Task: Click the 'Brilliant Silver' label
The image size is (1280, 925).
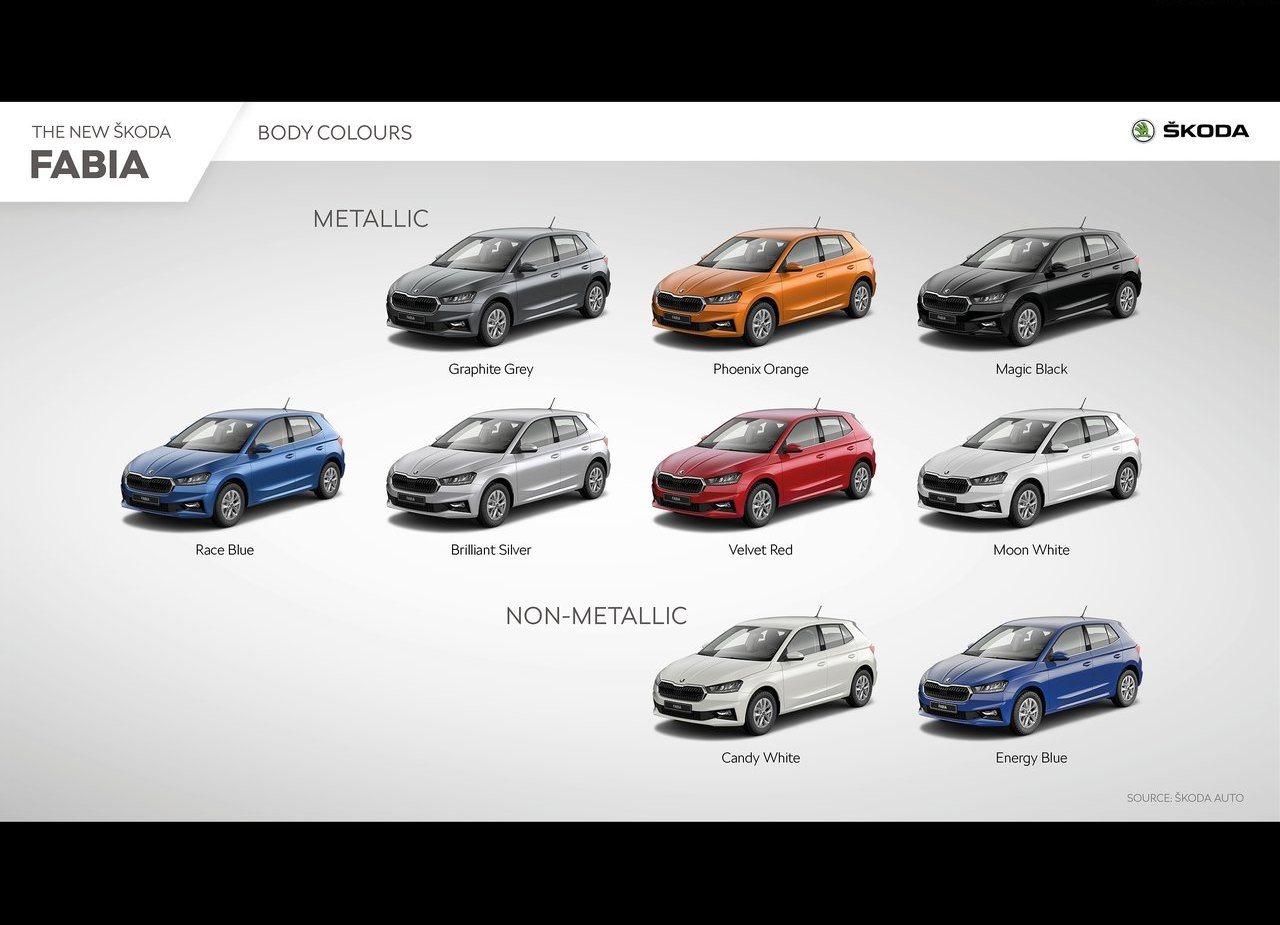Action: point(491,550)
